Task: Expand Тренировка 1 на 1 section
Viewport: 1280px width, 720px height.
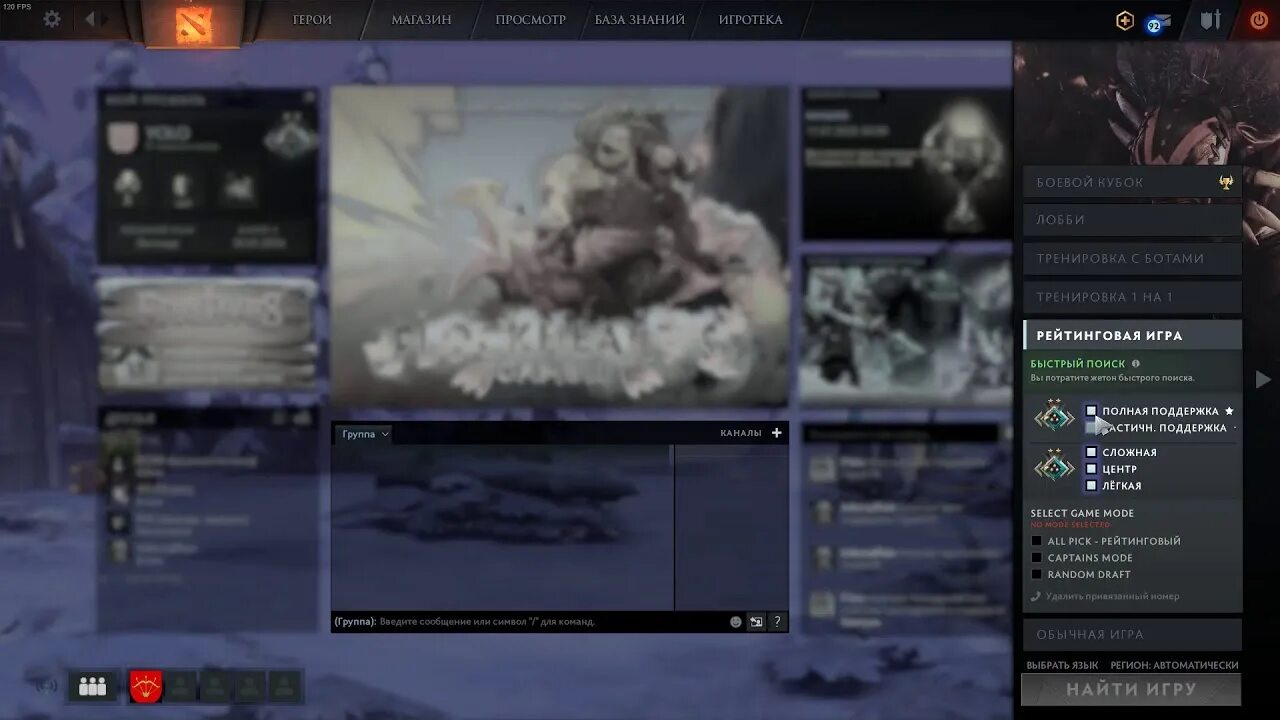Action: coord(1132,297)
